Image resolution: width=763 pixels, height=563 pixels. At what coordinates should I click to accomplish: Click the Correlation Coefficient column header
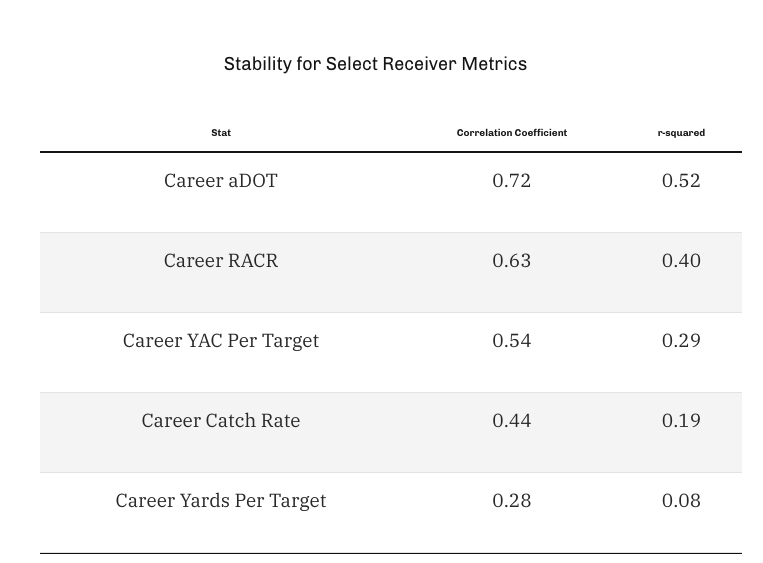click(x=512, y=133)
